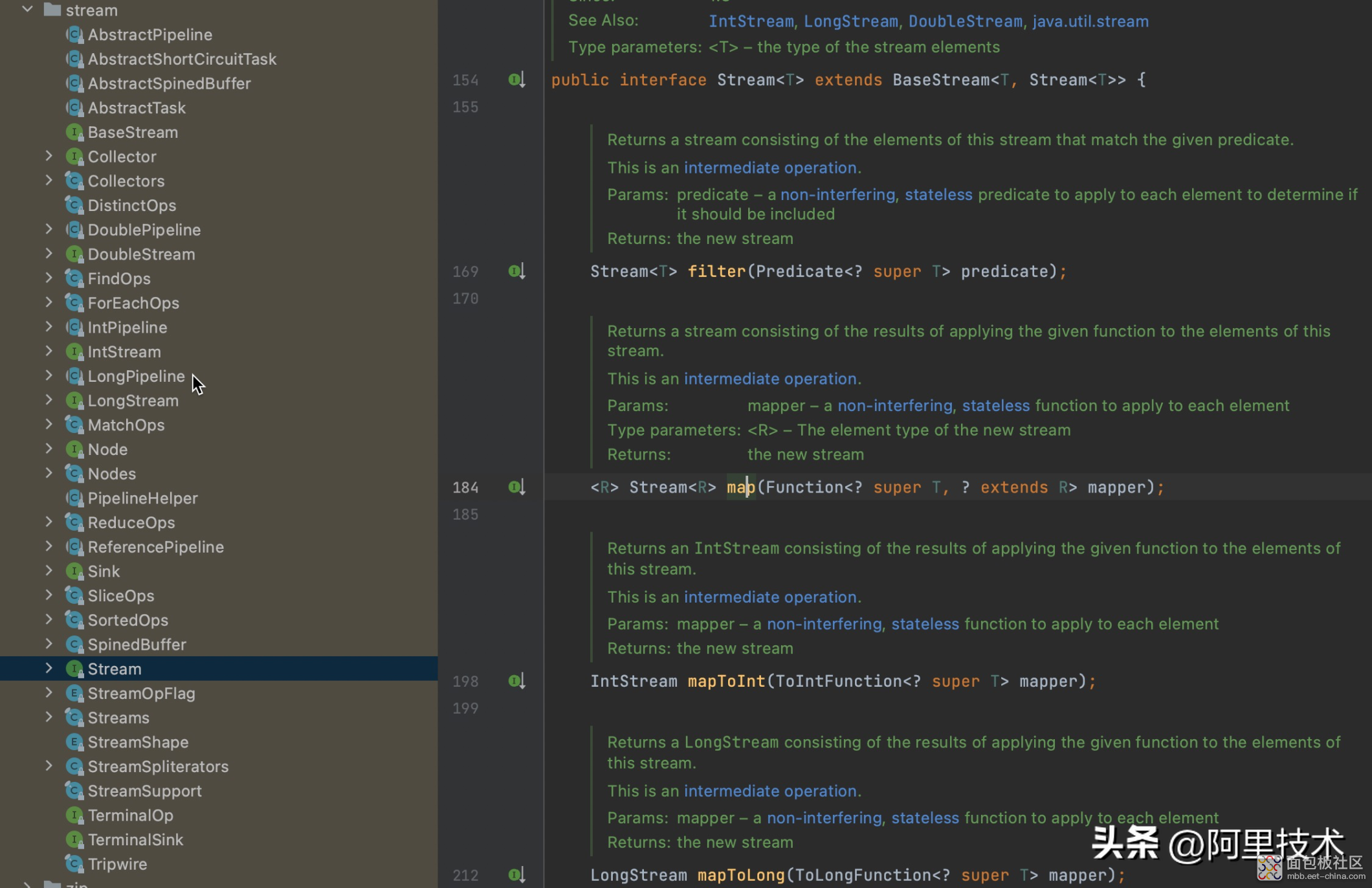Expand the LongStream tree node

pyautogui.click(x=49, y=400)
